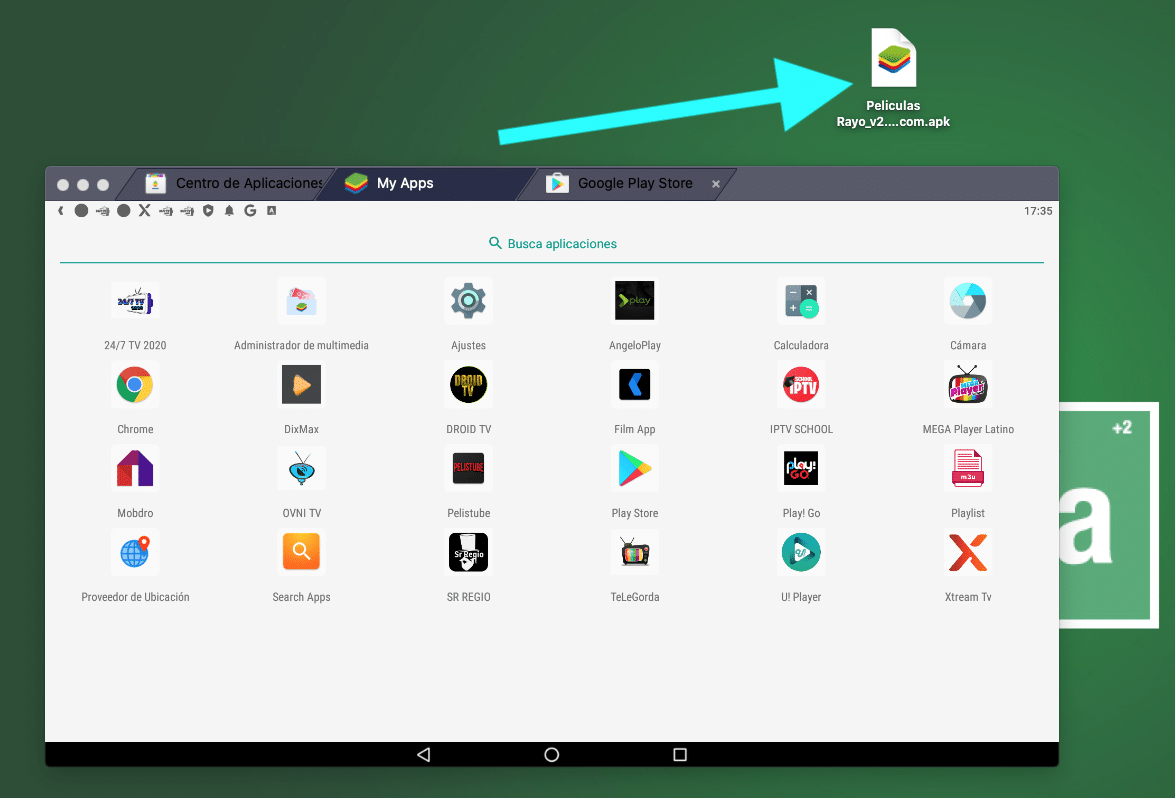Close the Google Play Store tab
The height and width of the screenshot is (798, 1175).
(x=715, y=184)
